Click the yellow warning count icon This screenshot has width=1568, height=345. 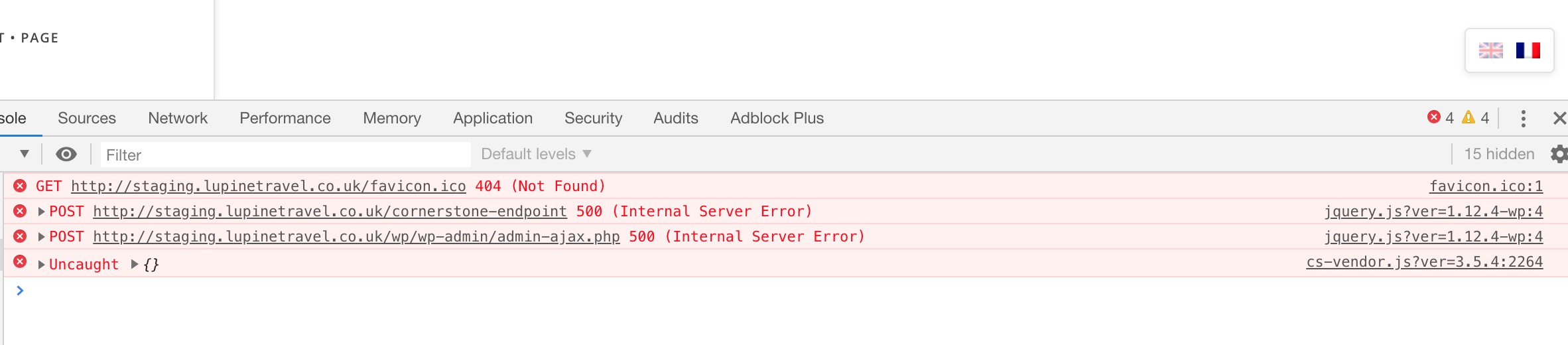[1469, 117]
